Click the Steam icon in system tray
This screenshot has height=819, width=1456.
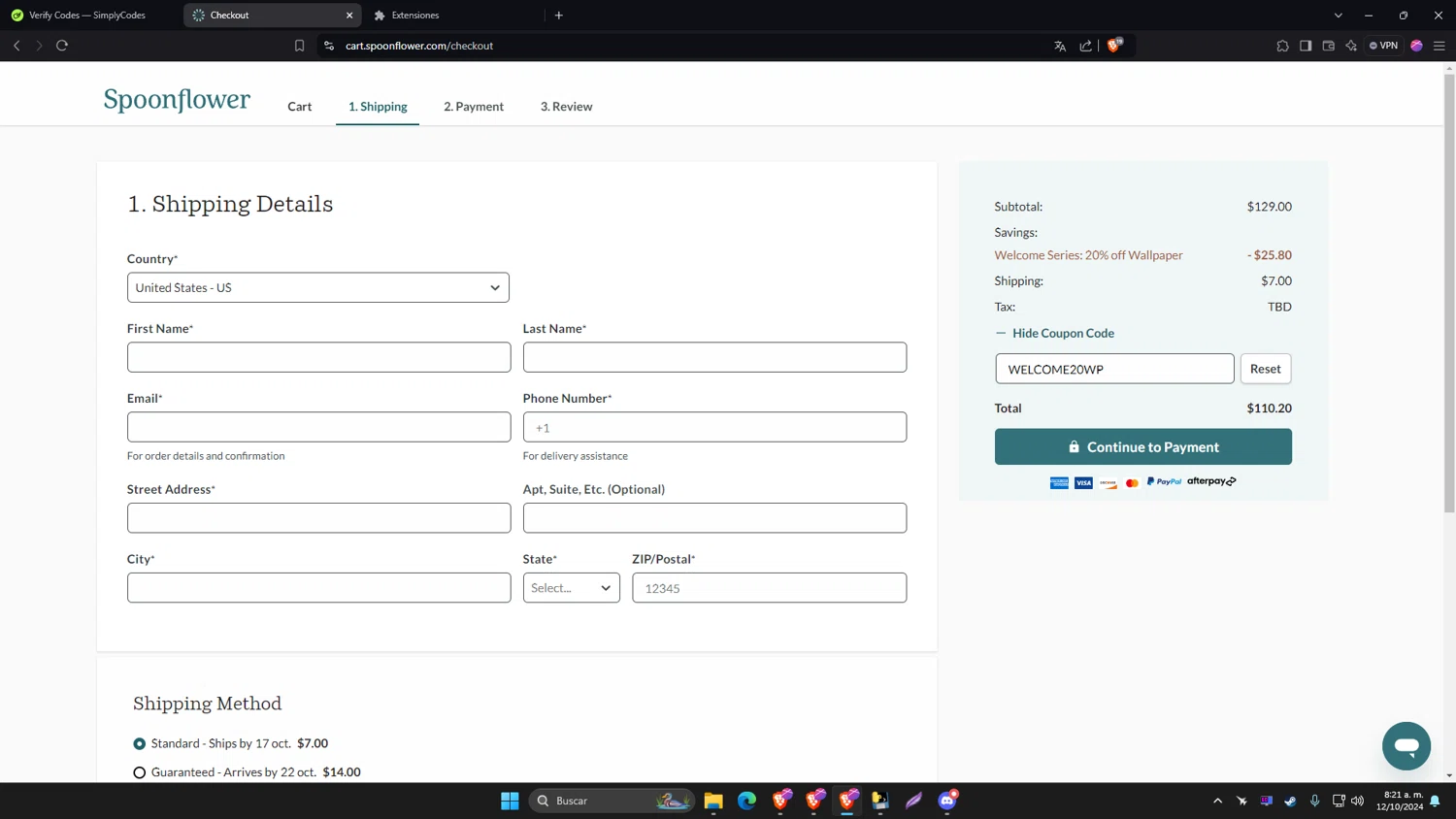point(1290,801)
